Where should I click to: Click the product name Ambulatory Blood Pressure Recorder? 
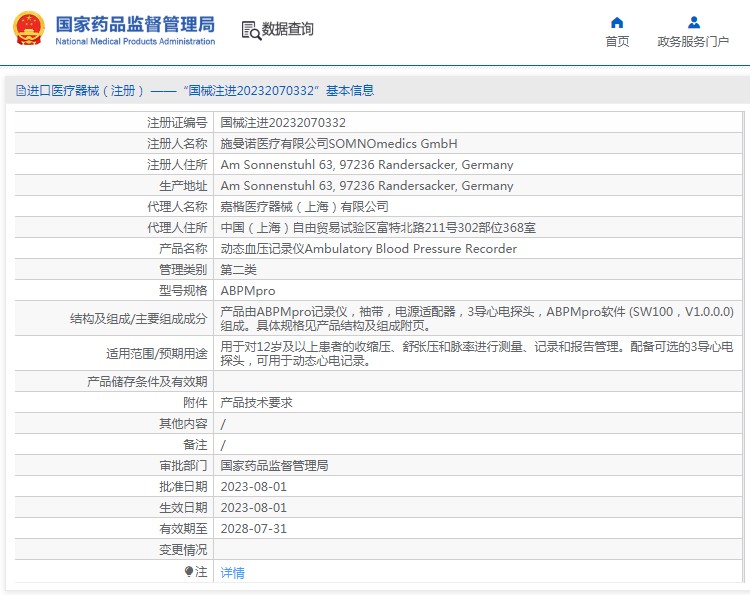(x=368, y=249)
